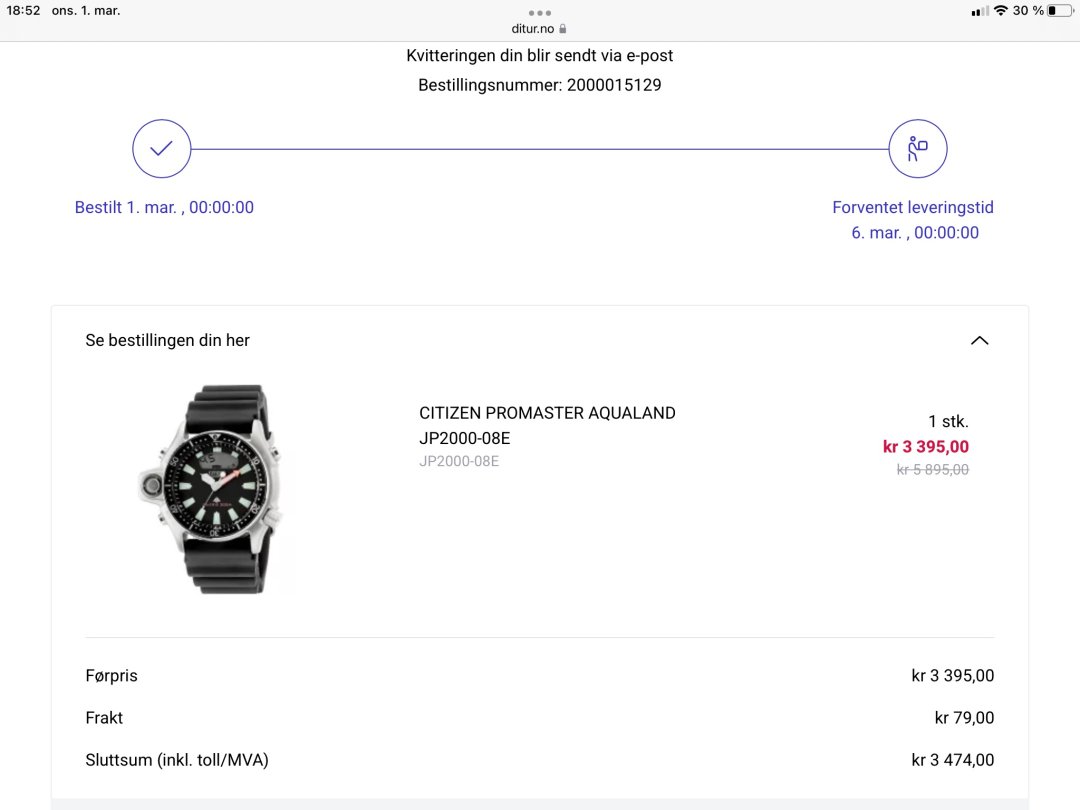Viewport: 1080px width, 810px height.
Task: Tap the lock icon beside ditur.no
Action: pos(563,29)
